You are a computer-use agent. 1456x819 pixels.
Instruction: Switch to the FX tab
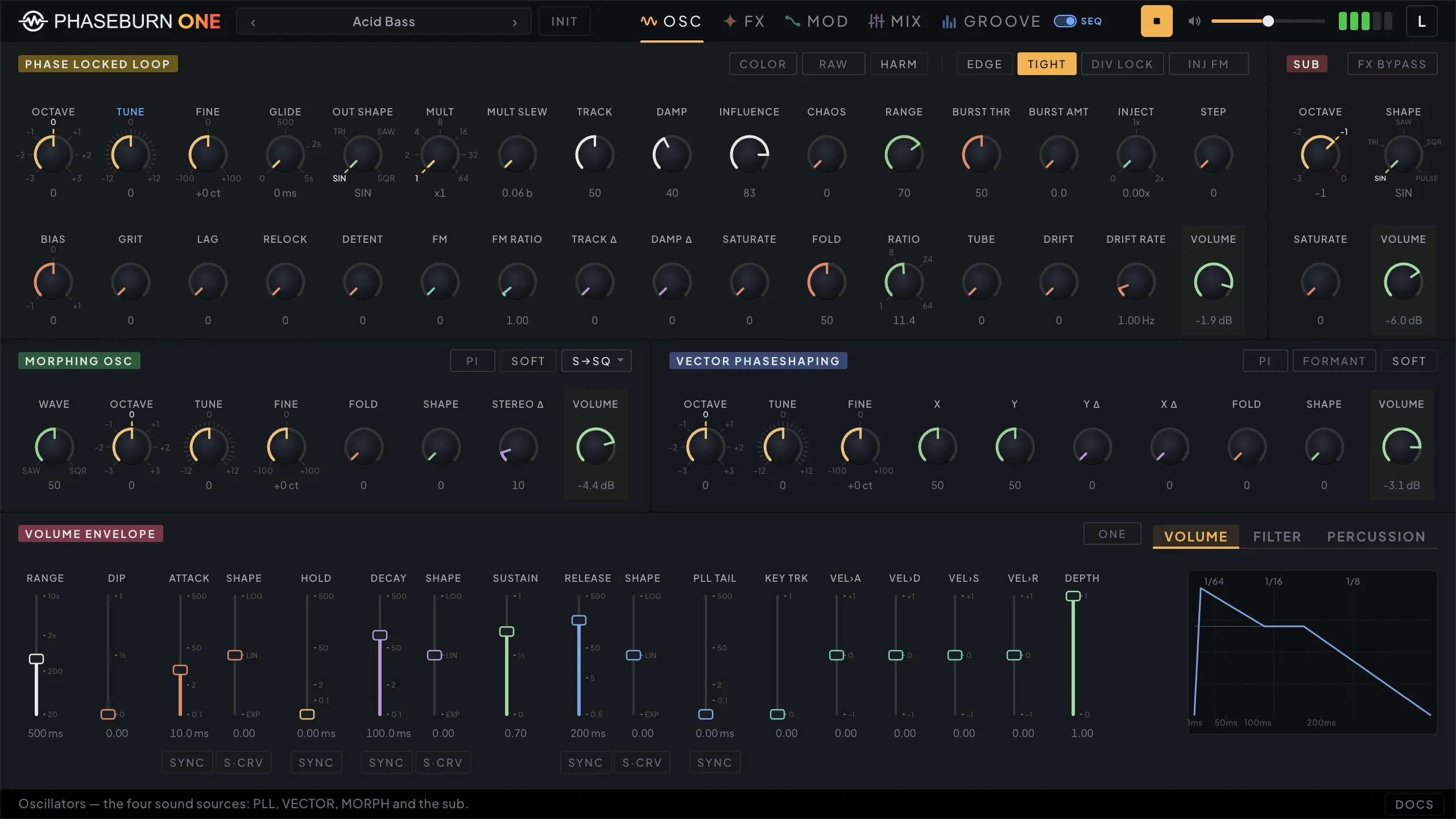tap(744, 22)
